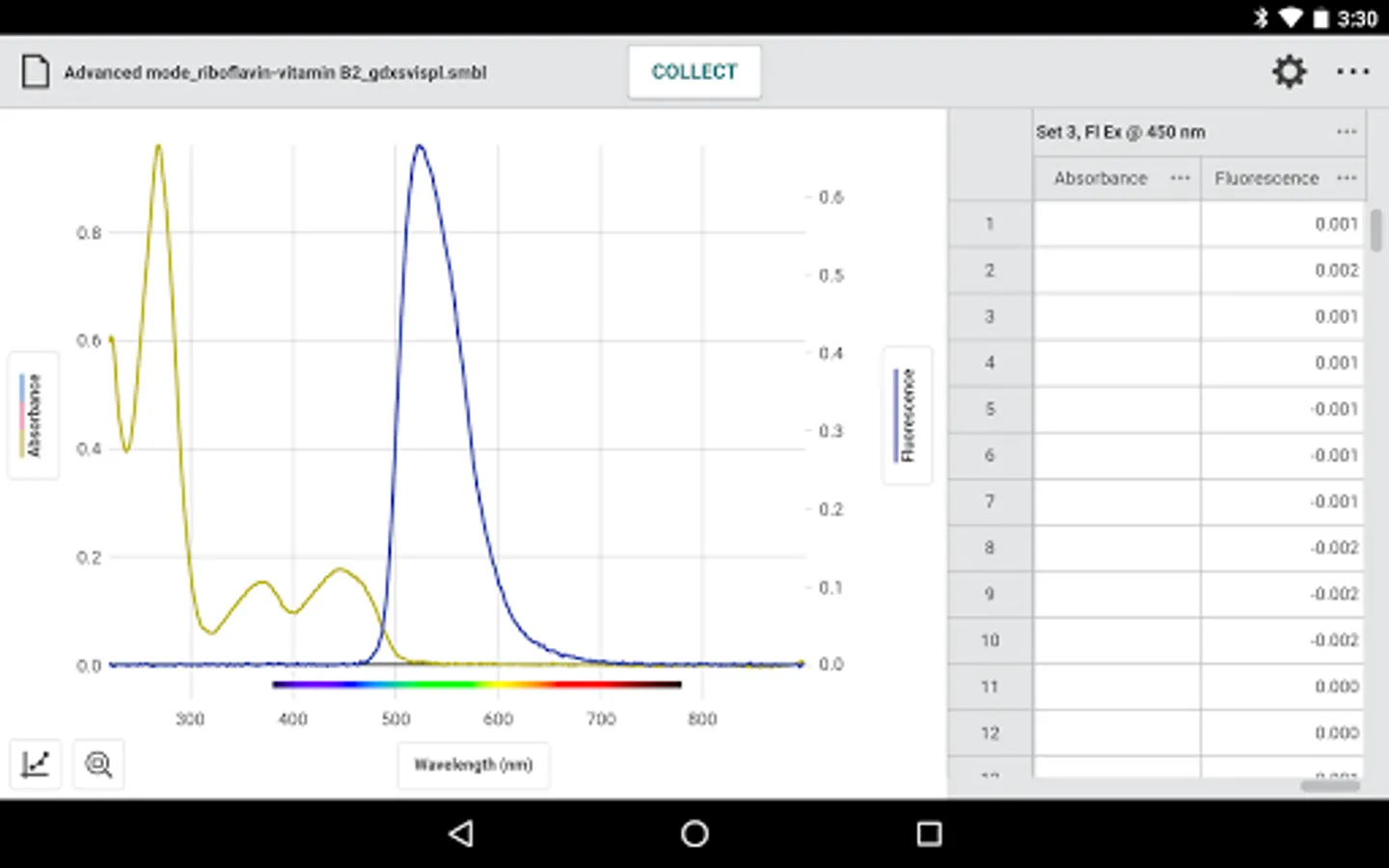Click the table vertical scrollbar
Image resolution: width=1389 pixels, height=868 pixels.
[1376, 230]
